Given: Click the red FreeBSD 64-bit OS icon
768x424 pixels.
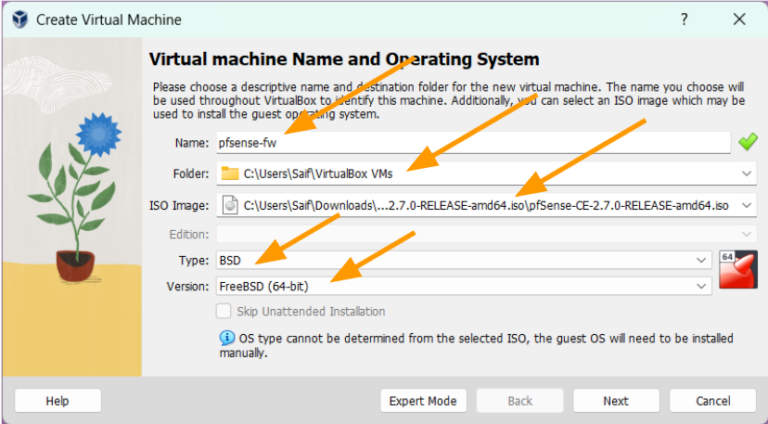Looking at the screenshot, I should tap(738, 269).
